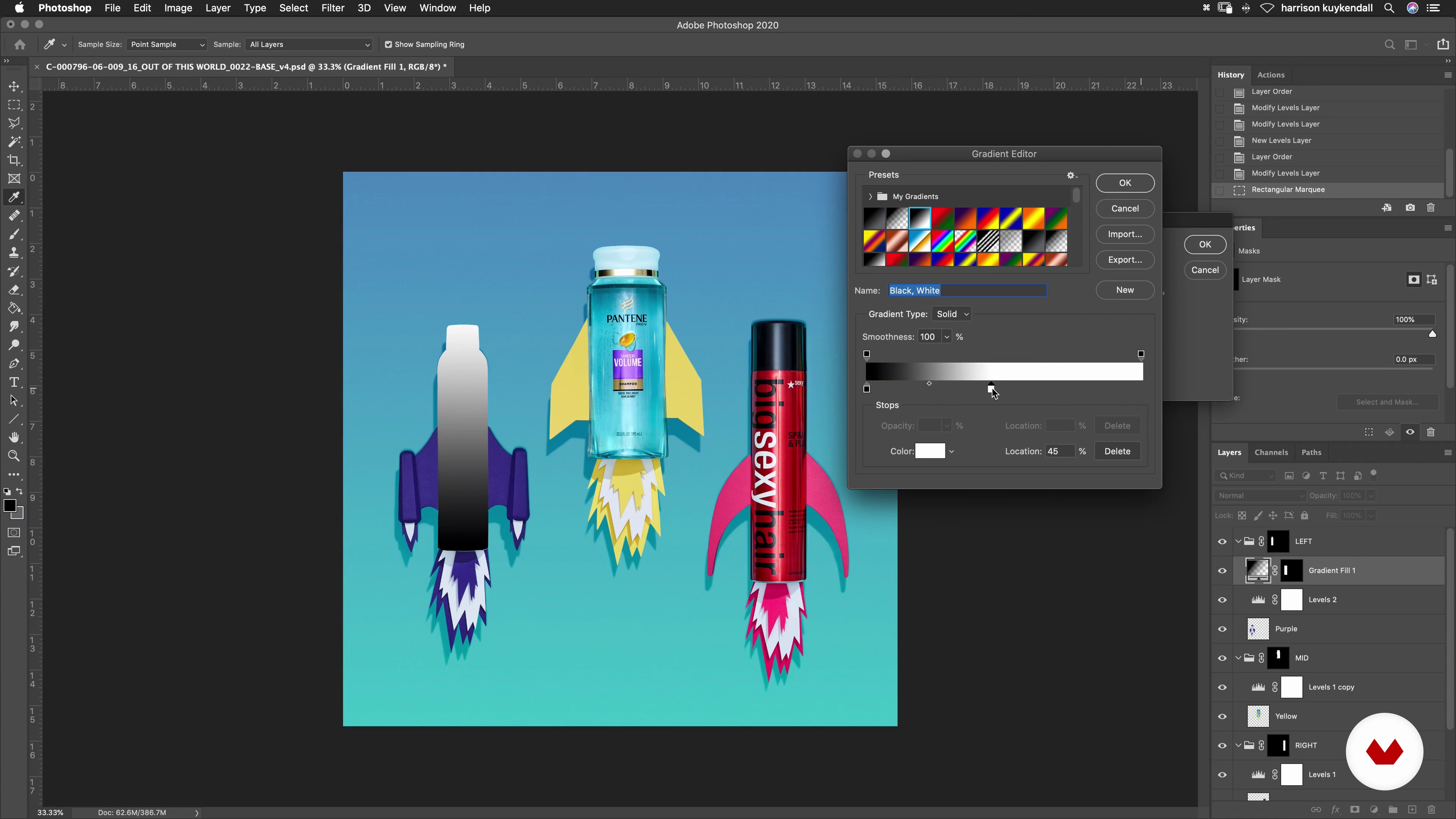Select the Smudge tool
The image size is (1456, 819).
point(14,327)
